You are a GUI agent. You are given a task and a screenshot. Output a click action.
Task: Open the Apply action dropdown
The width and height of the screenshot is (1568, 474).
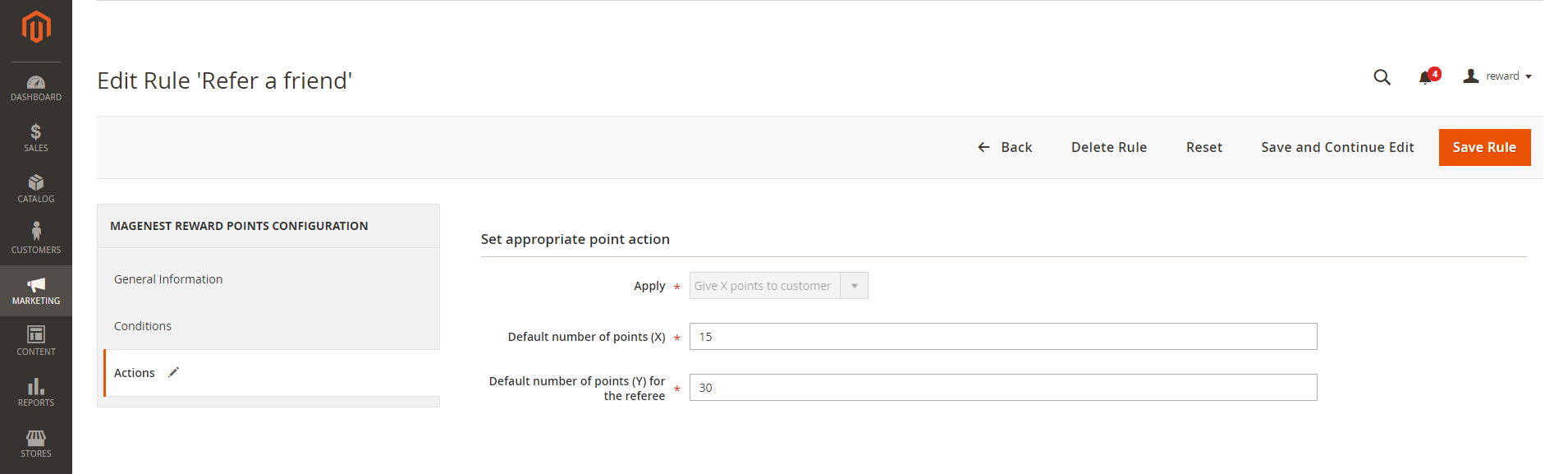tap(778, 286)
